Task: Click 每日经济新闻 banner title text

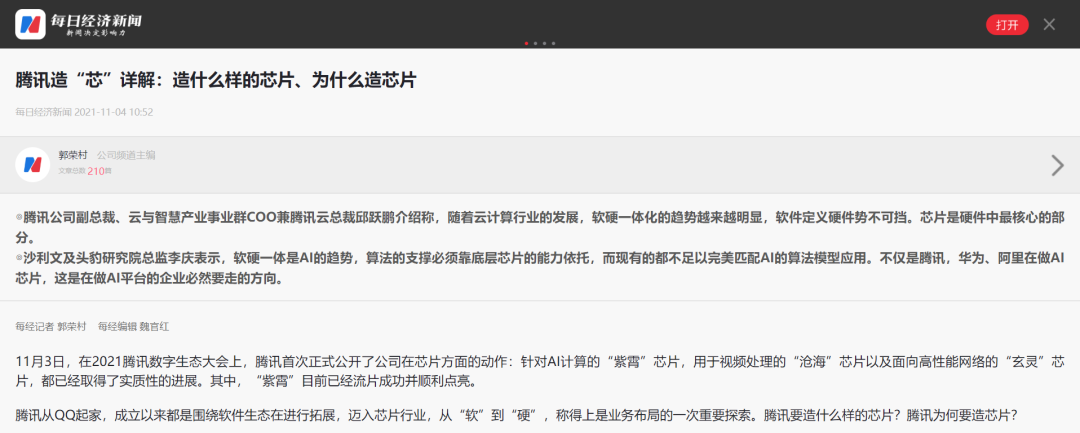Action: [x=96, y=21]
